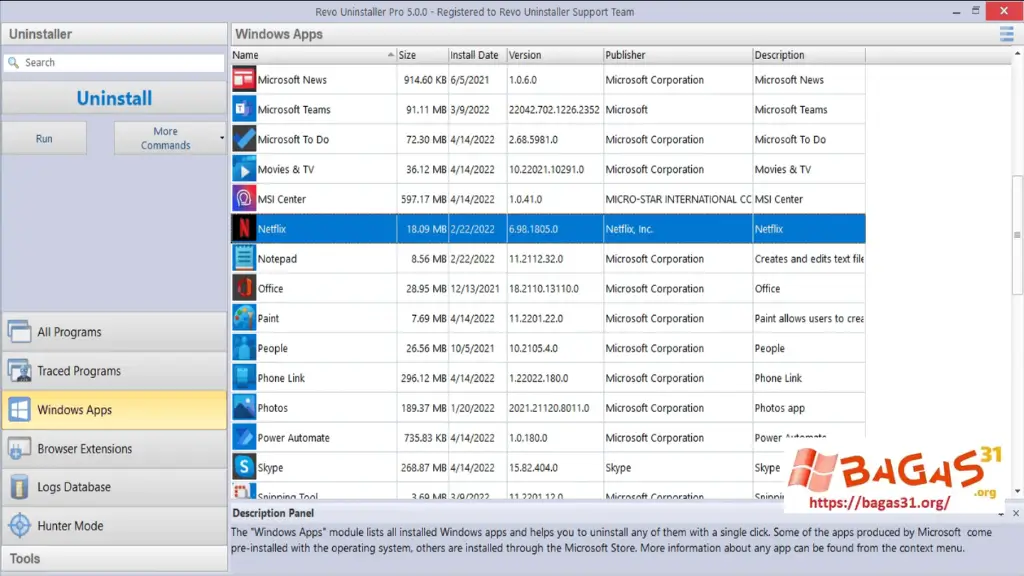
Task: Close the Description Panel
Action: click(x=1015, y=512)
